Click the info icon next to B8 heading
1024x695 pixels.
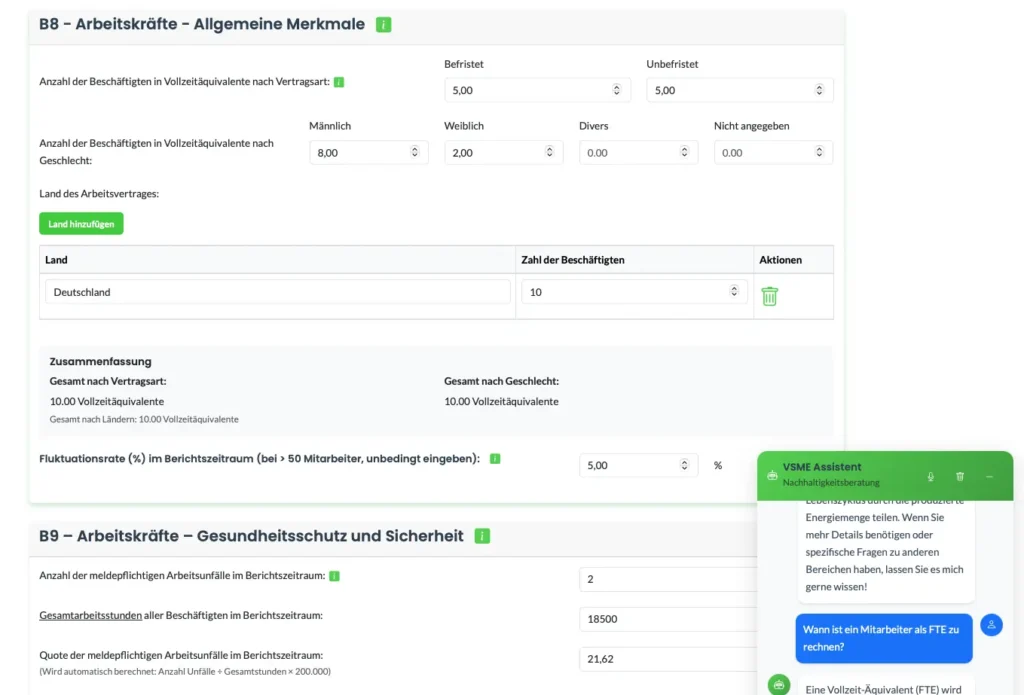pos(382,24)
